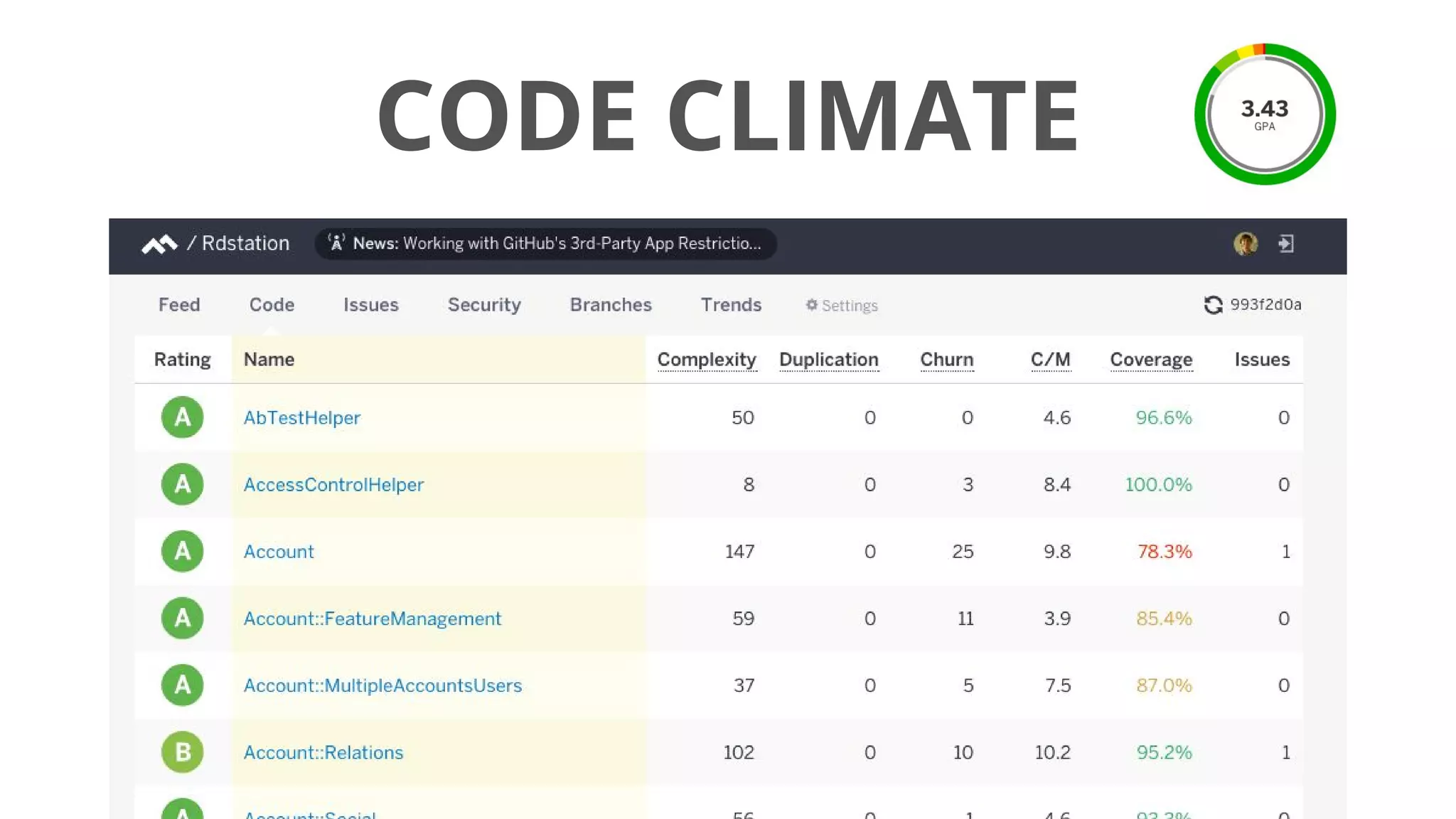Sort table by Rating column
The width and height of the screenshot is (1456, 819).
click(183, 360)
